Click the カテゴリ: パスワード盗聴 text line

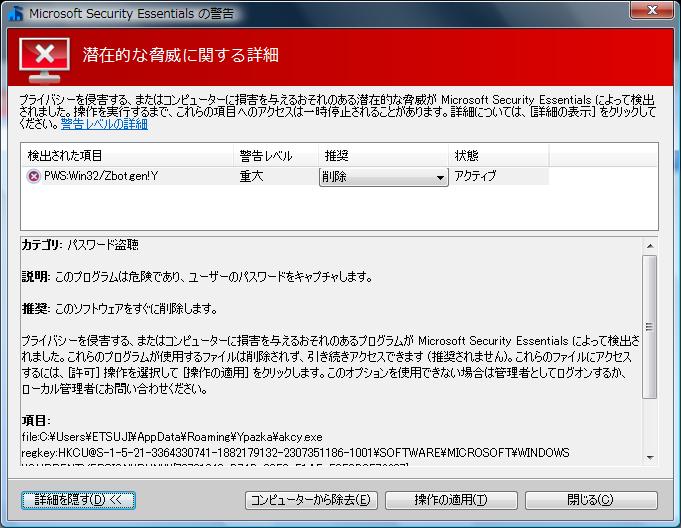tap(80, 245)
